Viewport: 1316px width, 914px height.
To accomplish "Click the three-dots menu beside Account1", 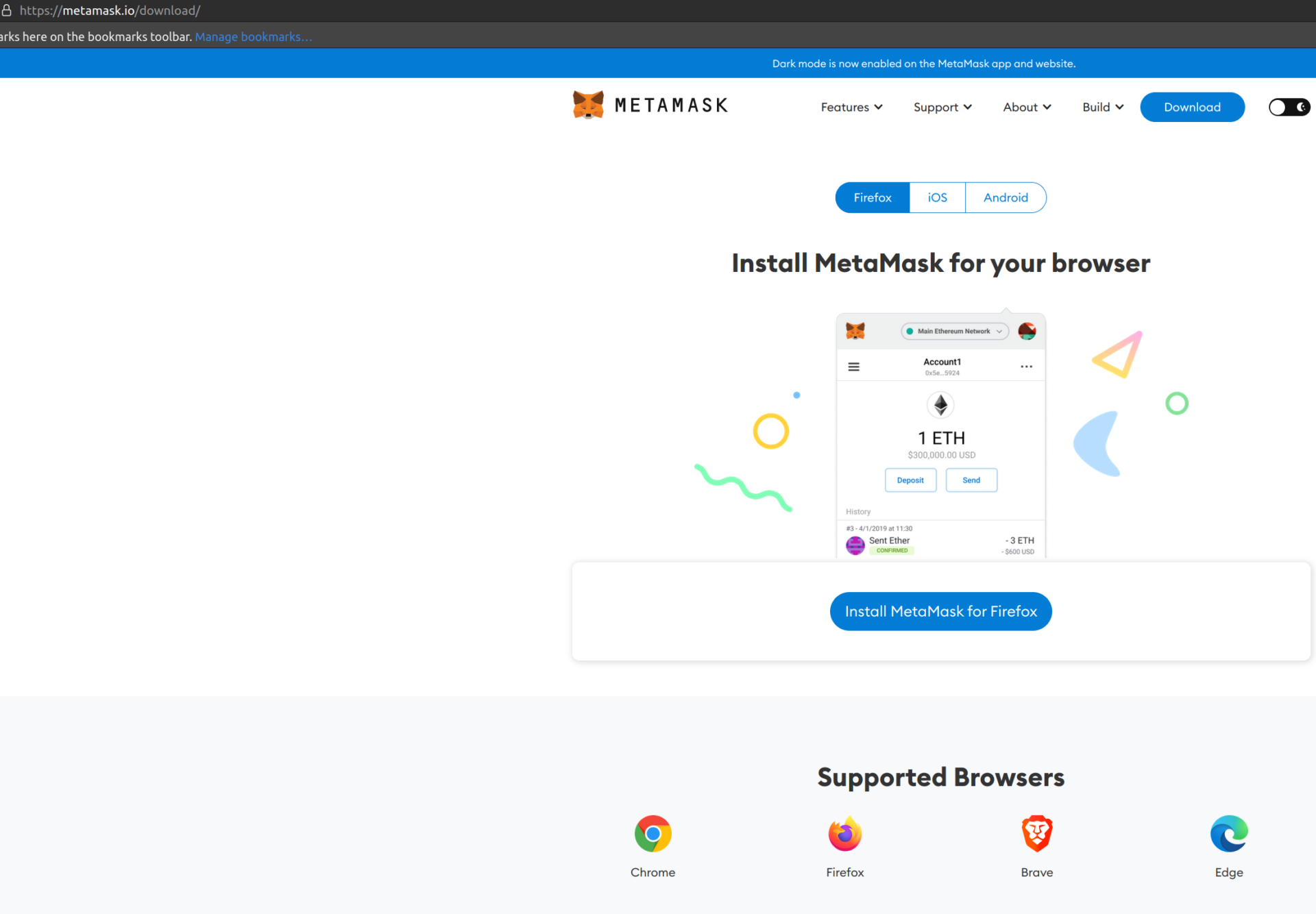I will 1026,367.
